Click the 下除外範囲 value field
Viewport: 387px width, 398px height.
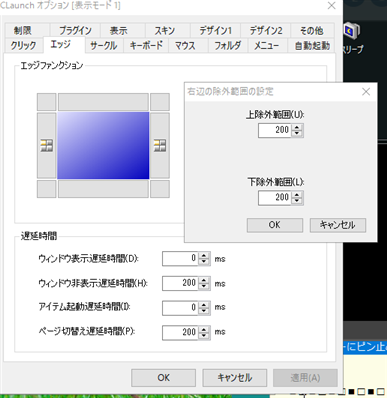[x=275, y=198]
